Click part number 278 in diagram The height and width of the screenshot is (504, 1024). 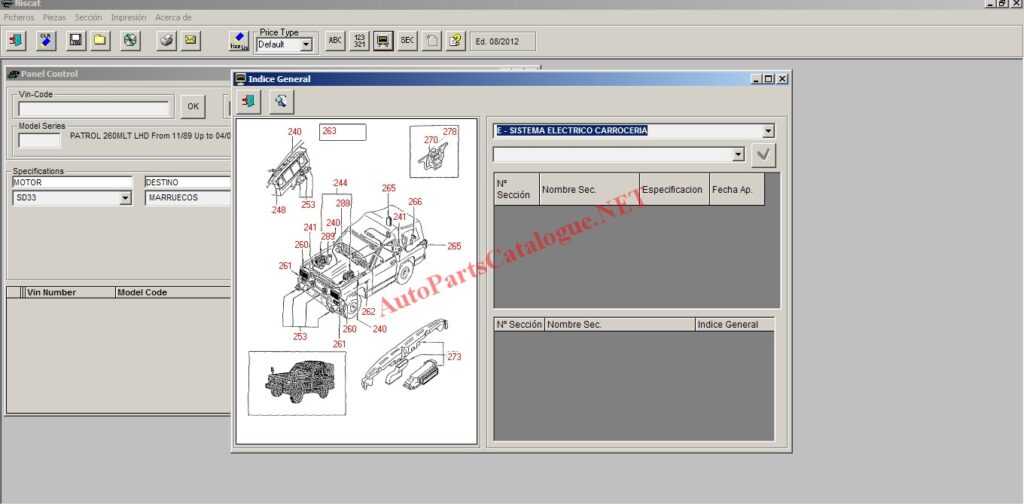[450, 131]
